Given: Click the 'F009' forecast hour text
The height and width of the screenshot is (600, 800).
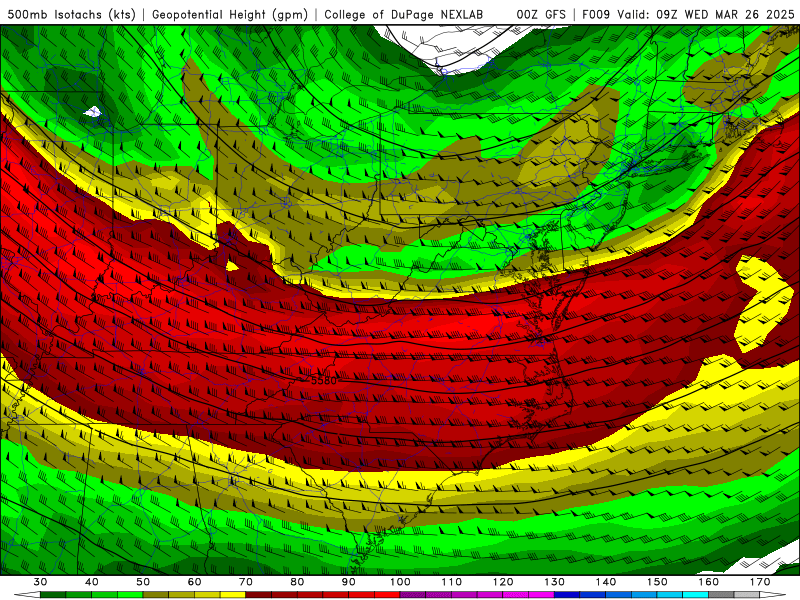Looking at the screenshot, I should coord(596,15).
